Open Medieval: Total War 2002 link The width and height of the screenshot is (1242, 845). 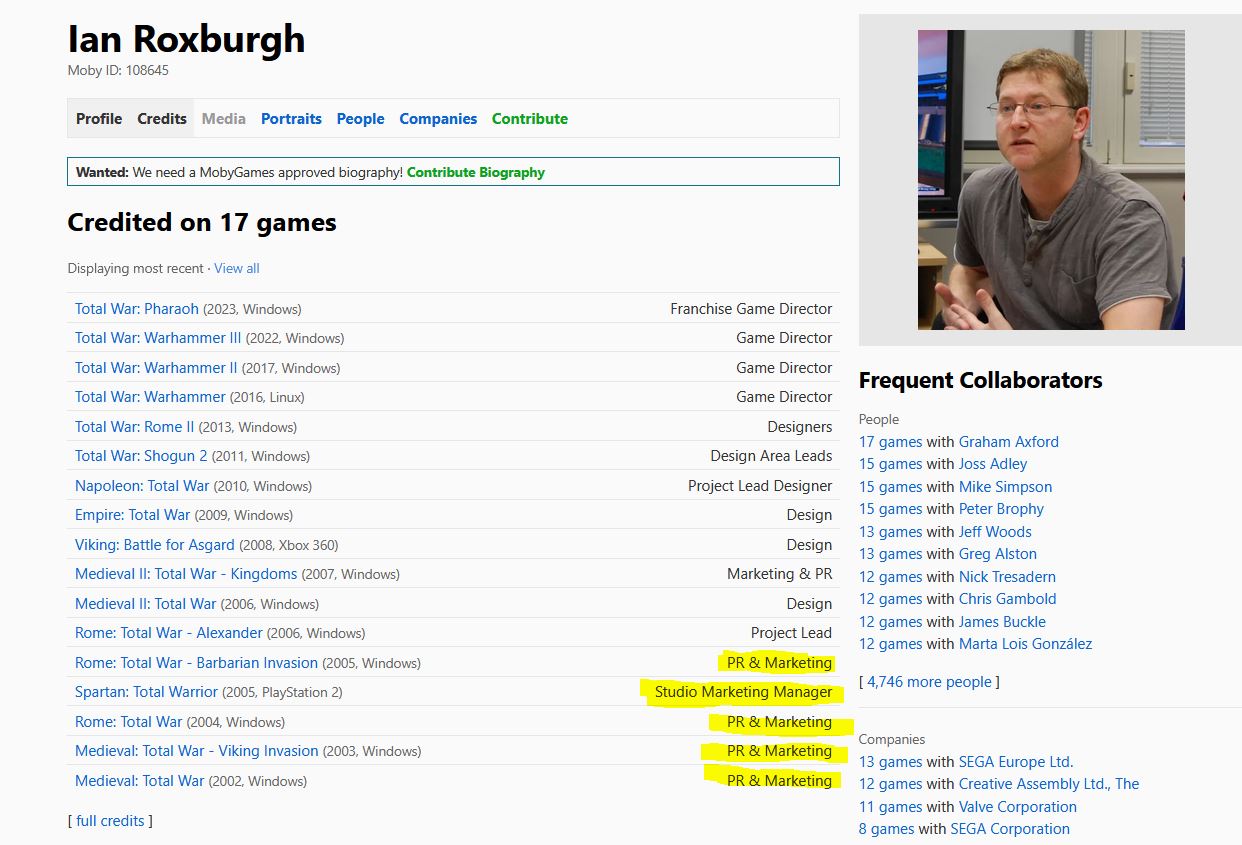[x=139, y=781]
